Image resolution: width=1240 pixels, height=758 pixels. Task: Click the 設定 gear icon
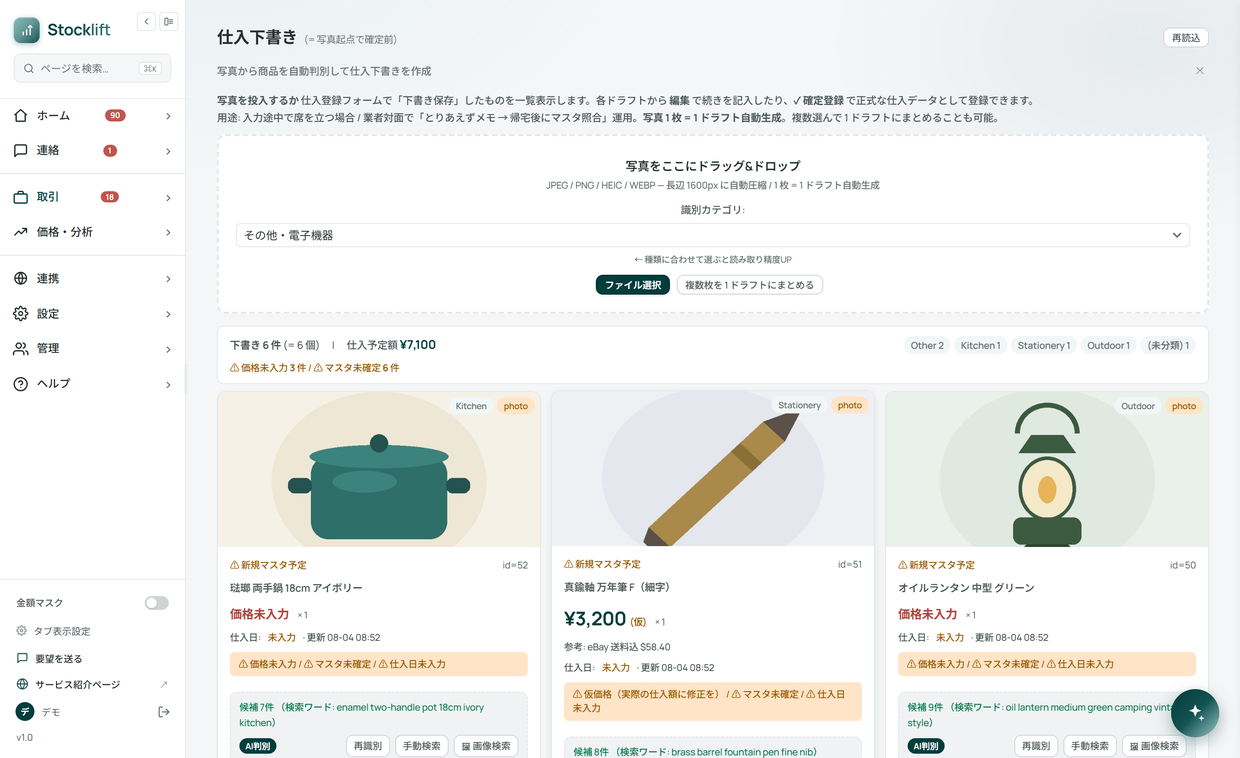point(21,314)
